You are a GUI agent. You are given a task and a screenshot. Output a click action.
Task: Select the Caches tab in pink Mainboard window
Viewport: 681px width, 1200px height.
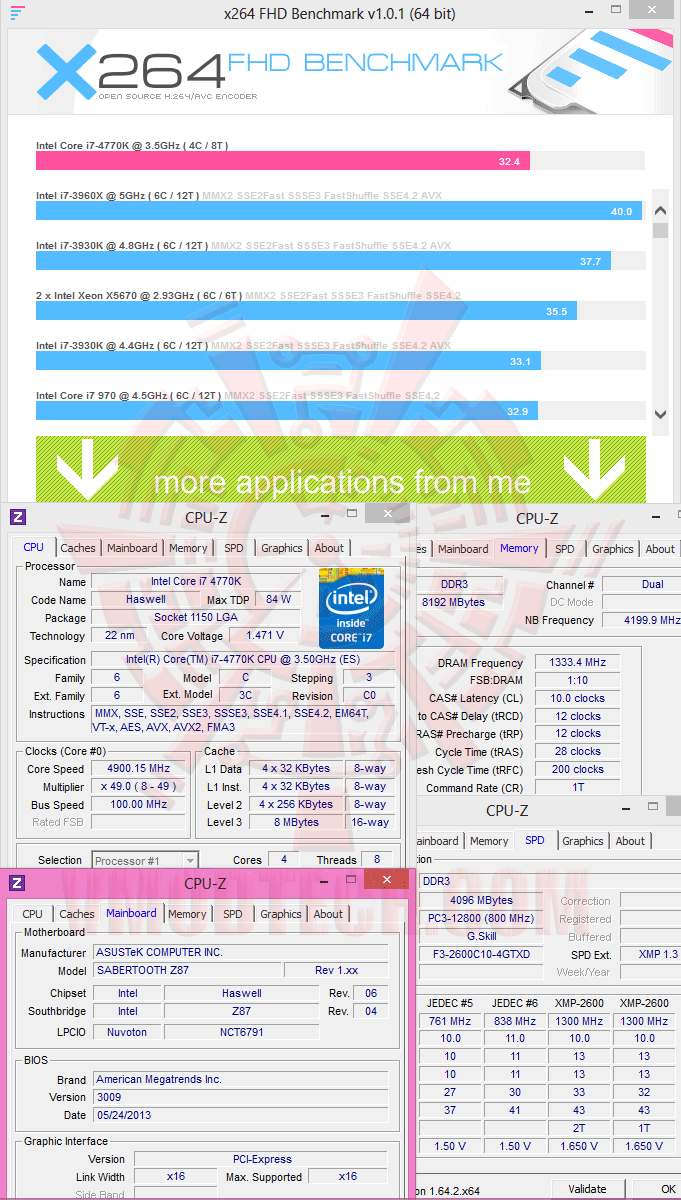tap(77, 914)
